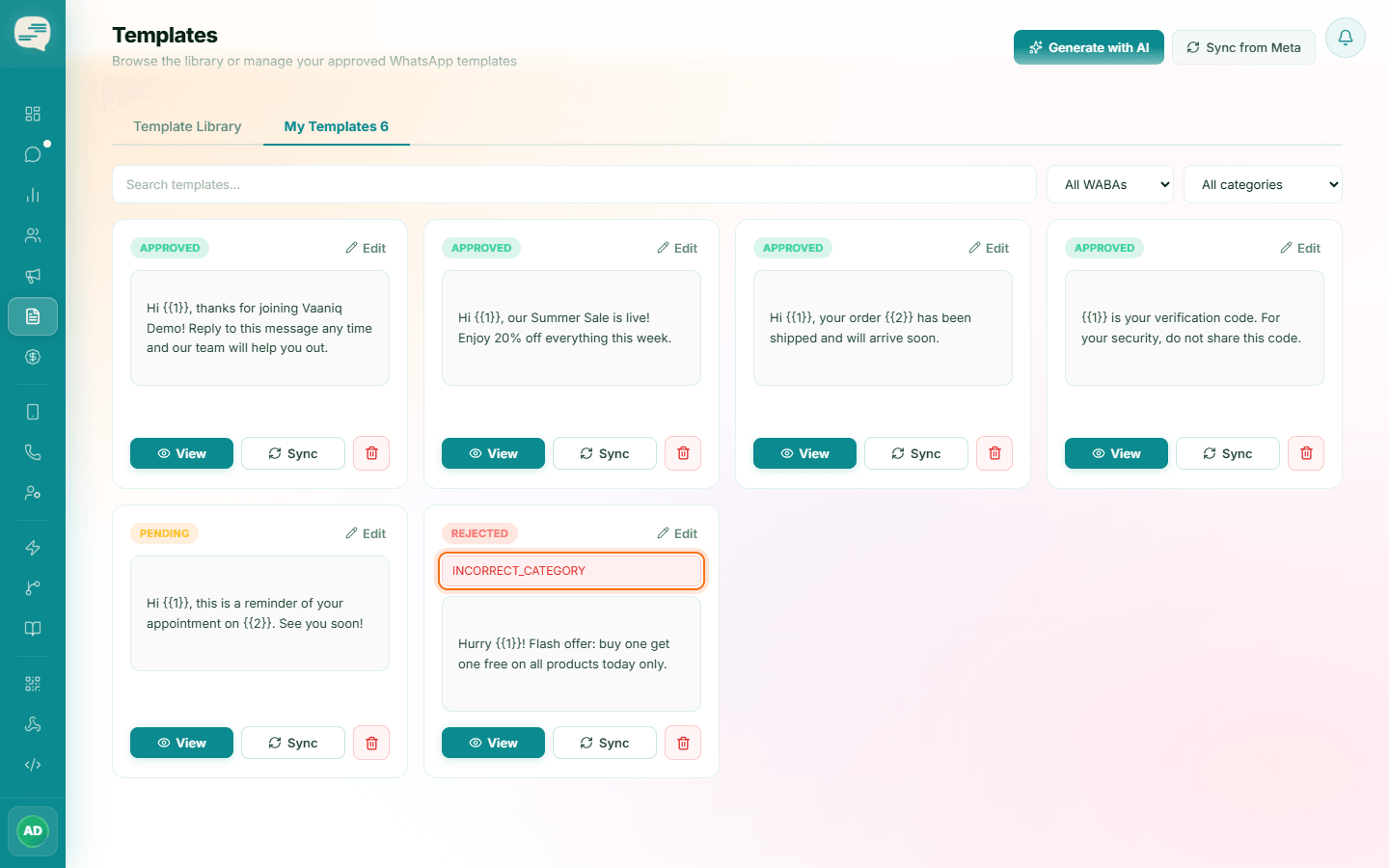This screenshot has height=868, width=1389.
Task: Open the contacts people sidebar icon
Action: pos(33,235)
